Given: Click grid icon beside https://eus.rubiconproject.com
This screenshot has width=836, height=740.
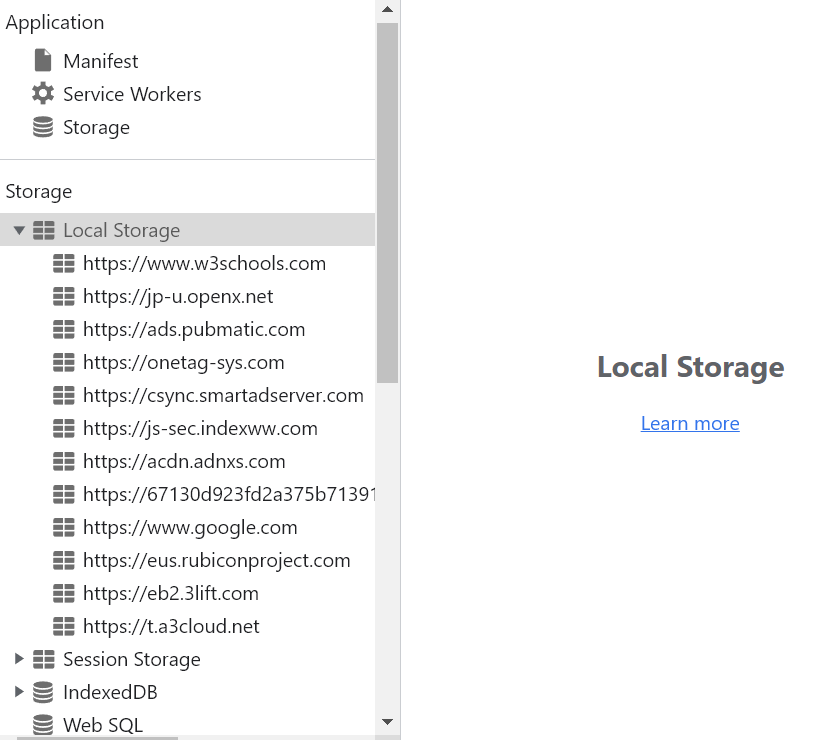Looking at the screenshot, I should 64,560.
